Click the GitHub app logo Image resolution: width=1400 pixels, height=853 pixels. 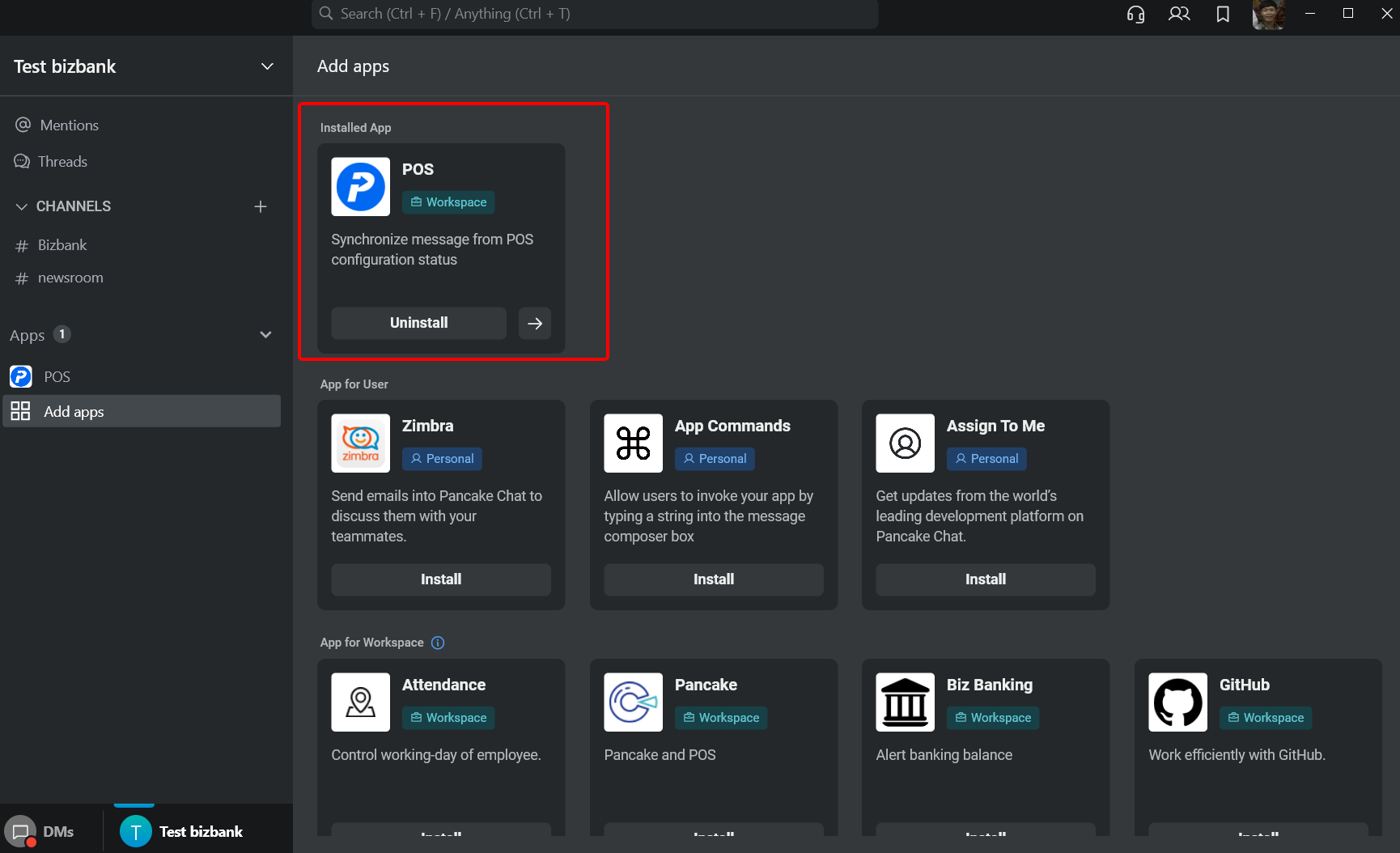[1177, 702]
